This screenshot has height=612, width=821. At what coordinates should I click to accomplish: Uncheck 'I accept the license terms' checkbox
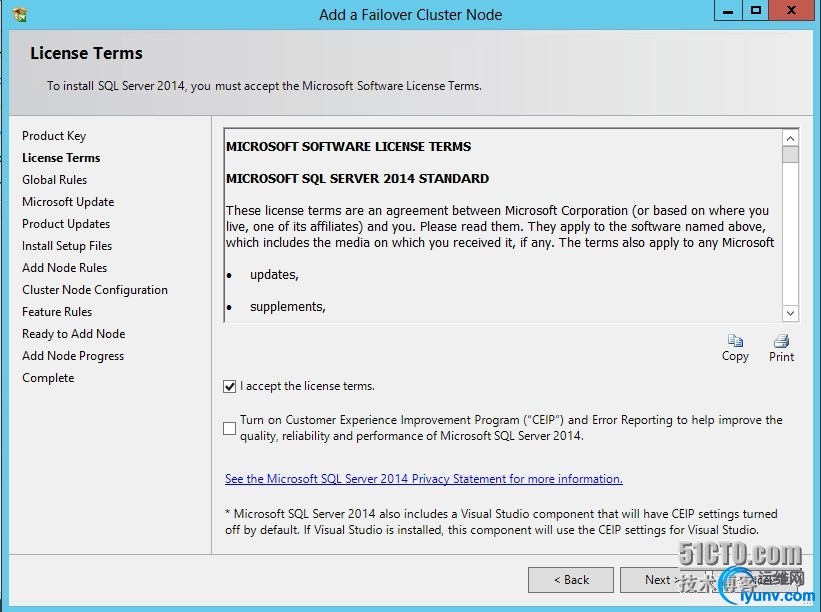[x=229, y=386]
